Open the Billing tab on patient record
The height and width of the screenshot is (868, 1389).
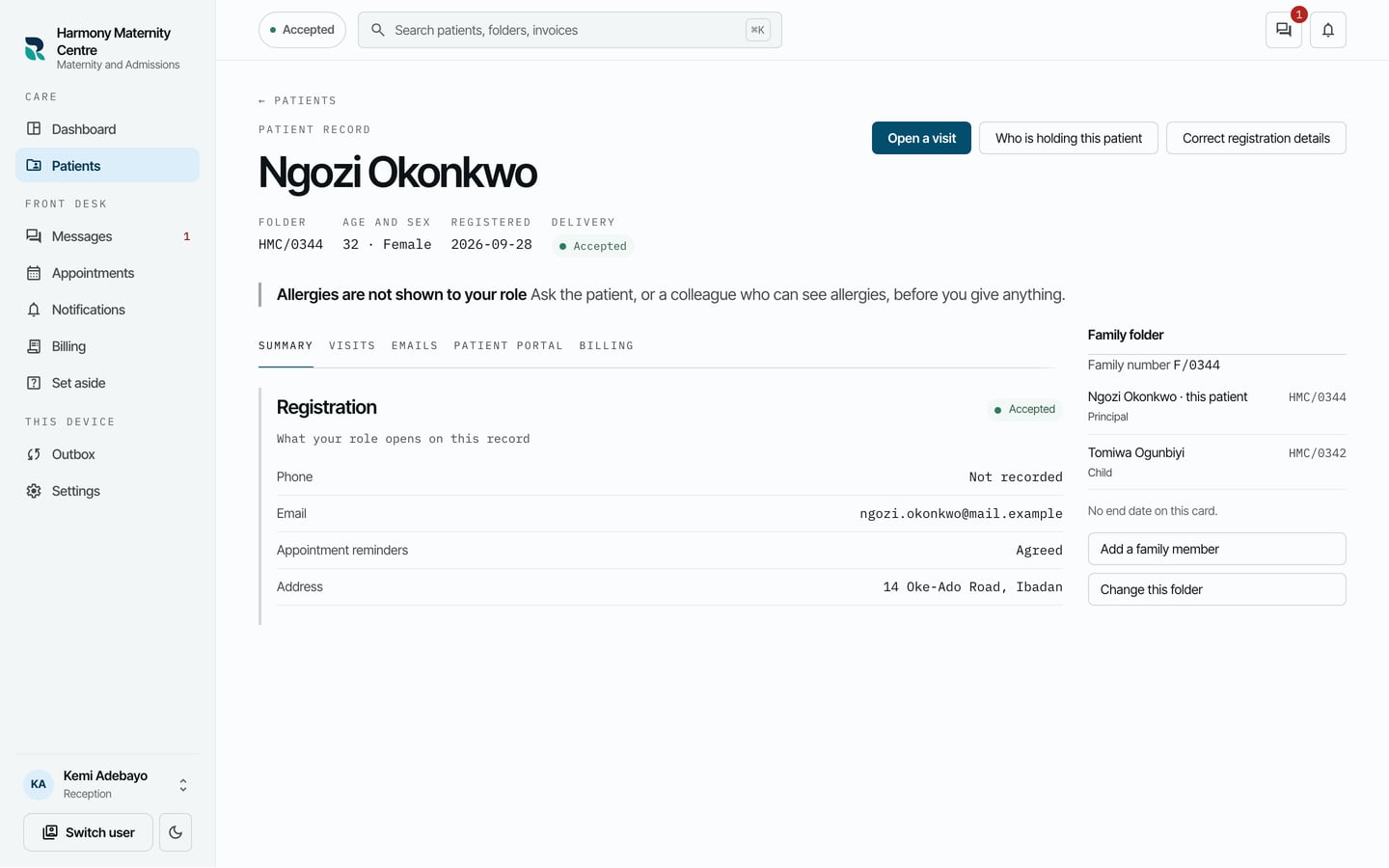point(607,345)
